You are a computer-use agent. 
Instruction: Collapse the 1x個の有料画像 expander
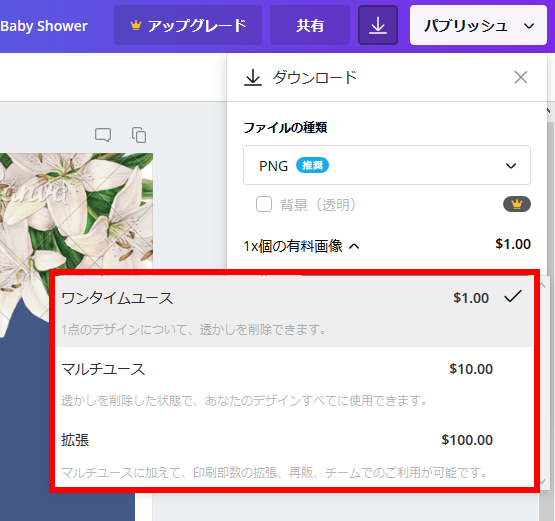pos(354,246)
